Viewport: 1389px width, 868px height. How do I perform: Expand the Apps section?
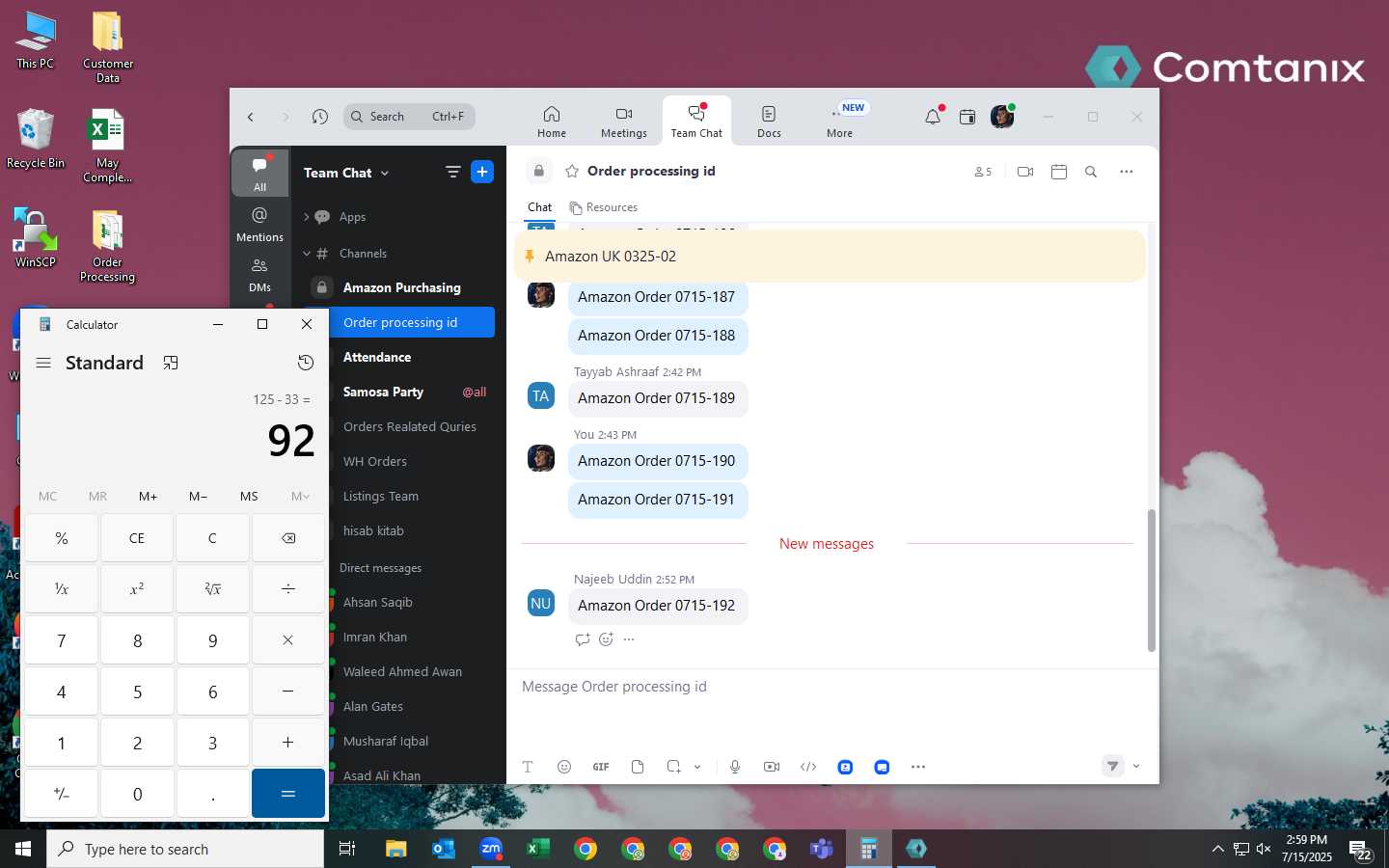[x=307, y=217]
